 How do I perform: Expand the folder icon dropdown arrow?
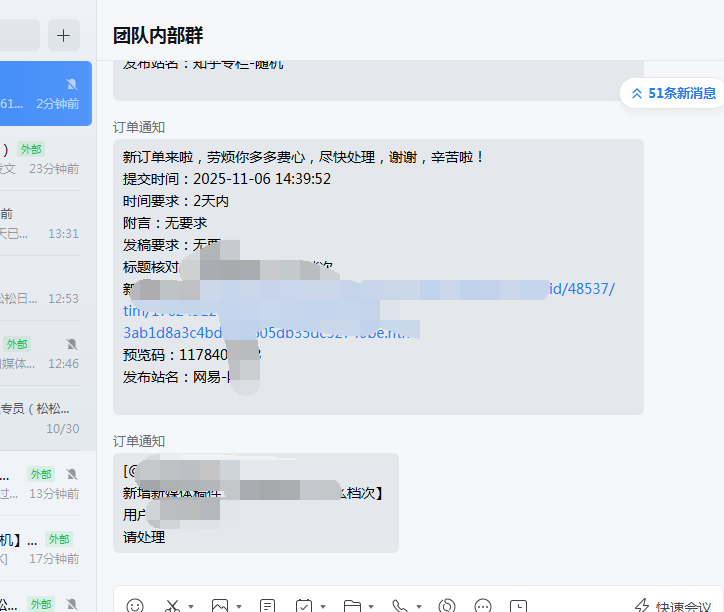(370, 606)
